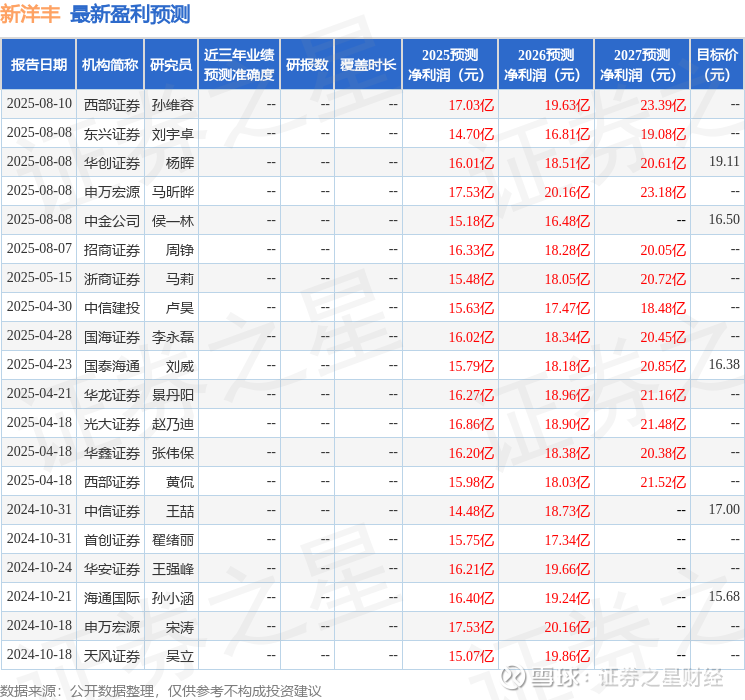This screenshot has height=700, width=745.
Task: Click target price 16.38
Action: pos(724,364)
